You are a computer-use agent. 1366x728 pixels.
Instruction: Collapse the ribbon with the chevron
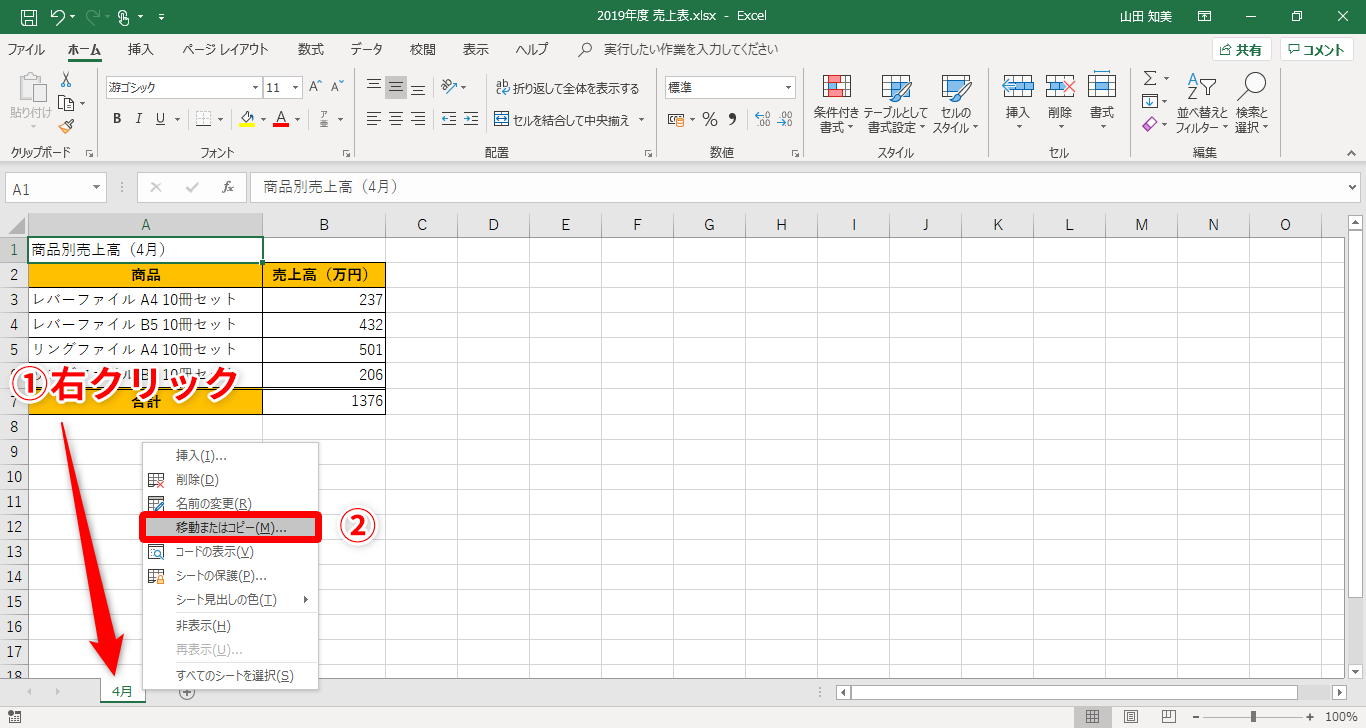click(1351, 152)
